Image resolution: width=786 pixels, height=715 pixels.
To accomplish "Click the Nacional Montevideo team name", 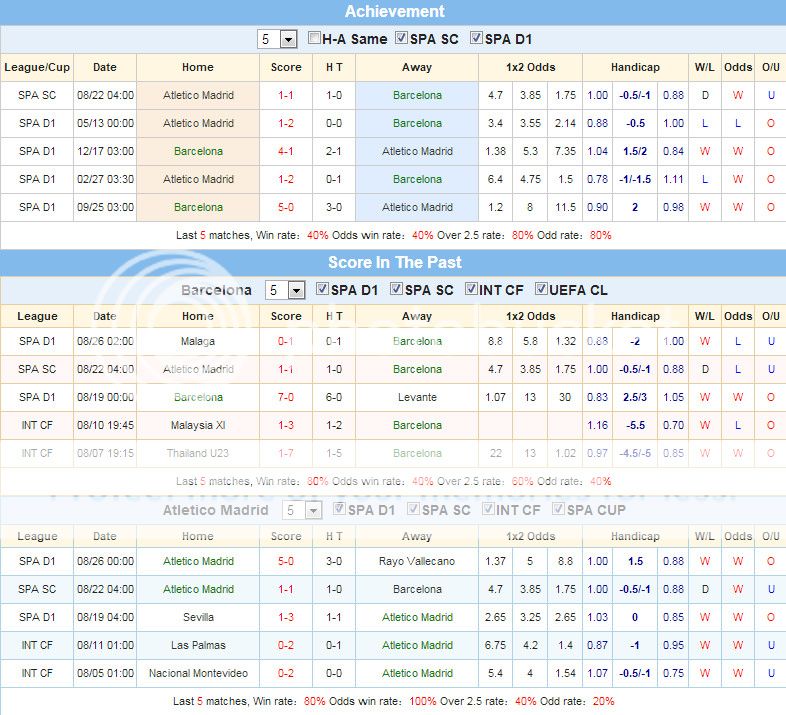I will pyautogui.click(x=198, y=673).
